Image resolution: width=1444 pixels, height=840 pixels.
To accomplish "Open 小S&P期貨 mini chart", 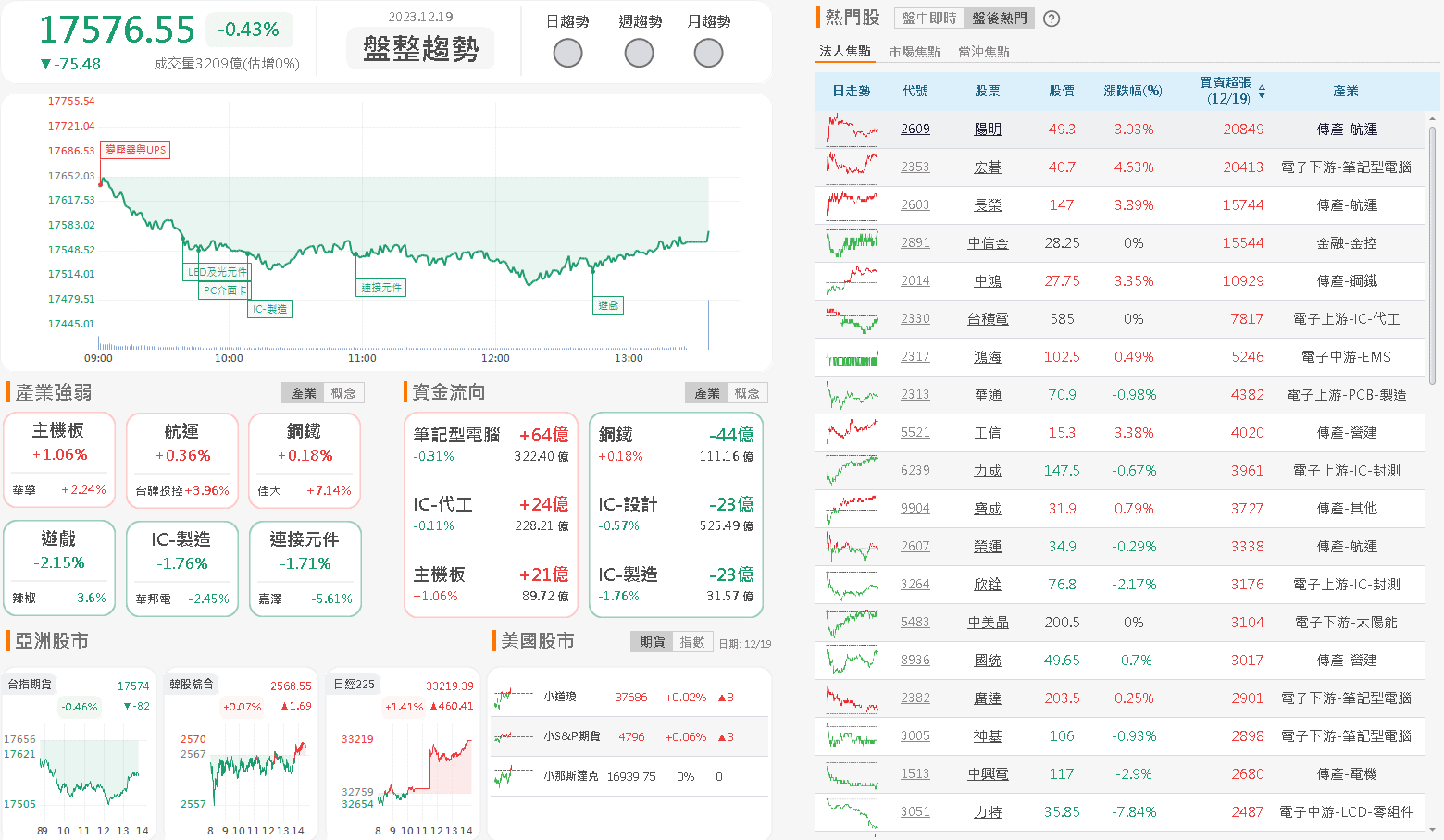I will pos(514,737).
